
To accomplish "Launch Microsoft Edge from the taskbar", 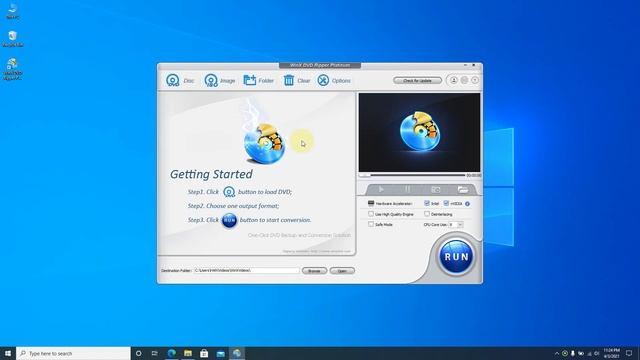I will tap(171, 353).
